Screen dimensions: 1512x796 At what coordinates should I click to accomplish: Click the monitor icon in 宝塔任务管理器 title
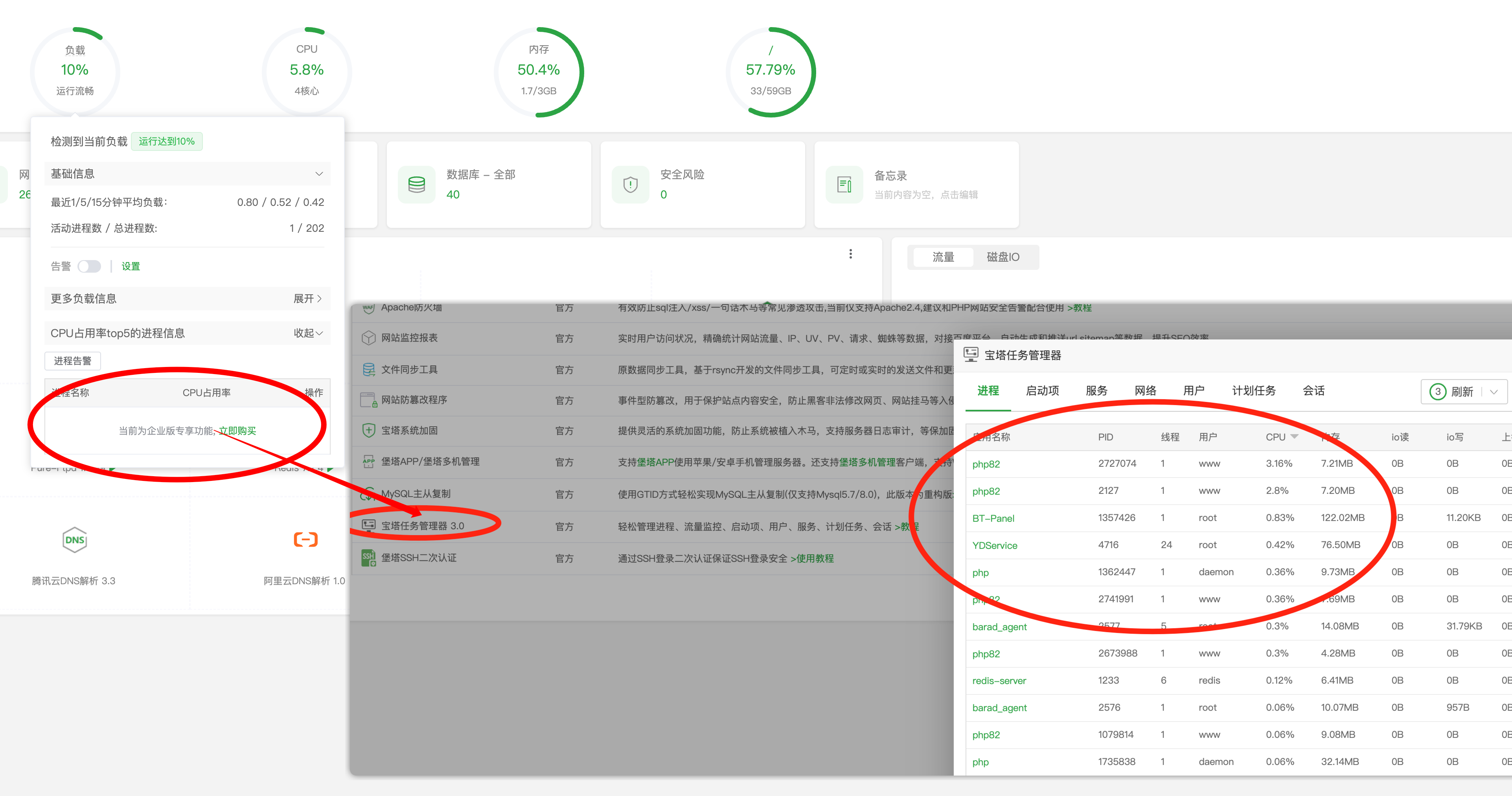[x=971, y=354]
